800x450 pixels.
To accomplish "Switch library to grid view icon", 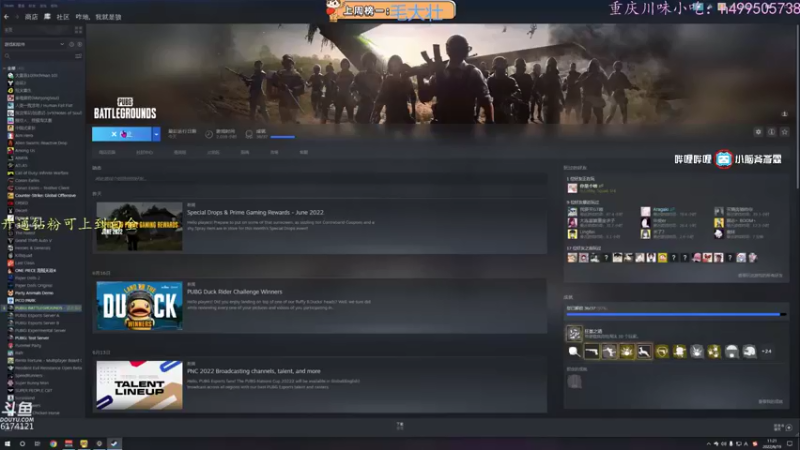I will pyautogui.click(x=78, y=30).
